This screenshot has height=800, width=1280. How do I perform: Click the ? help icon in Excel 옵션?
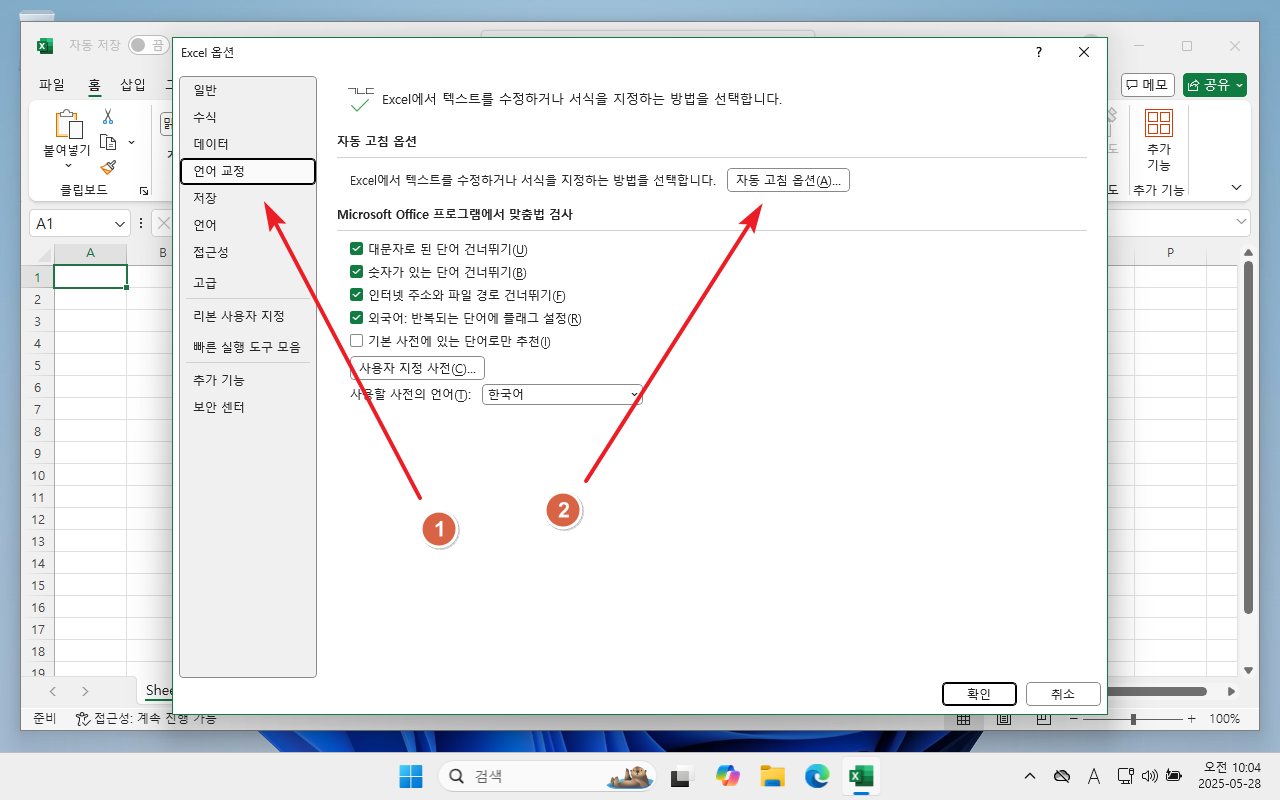point(1039,53)
